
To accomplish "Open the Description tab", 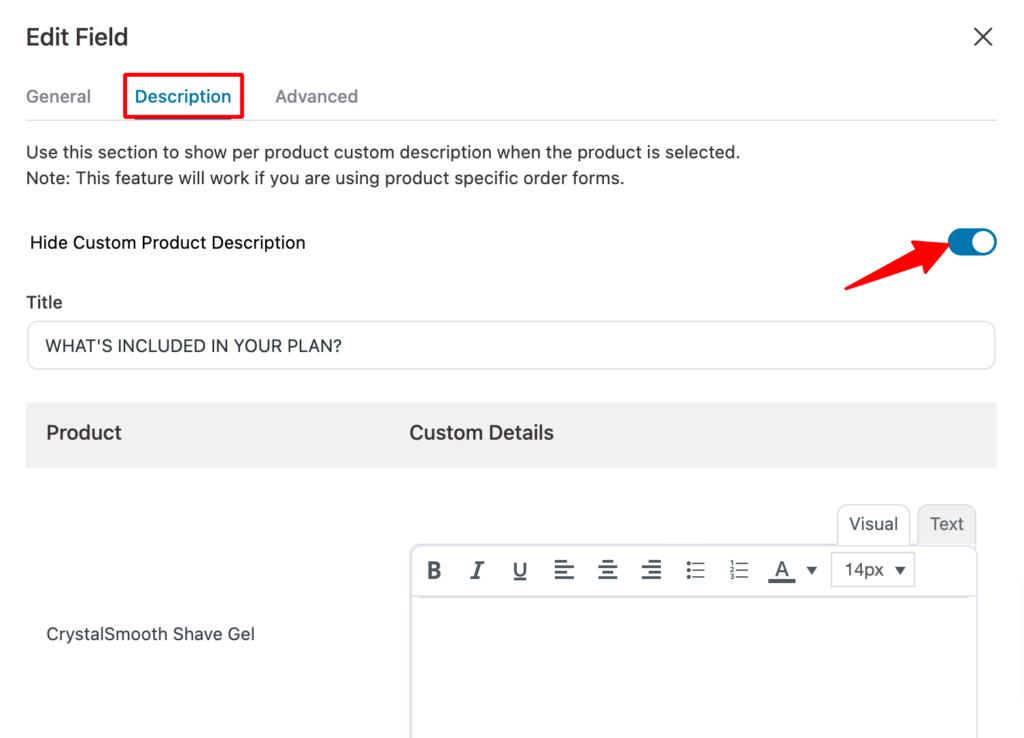I will coord(183,97).
